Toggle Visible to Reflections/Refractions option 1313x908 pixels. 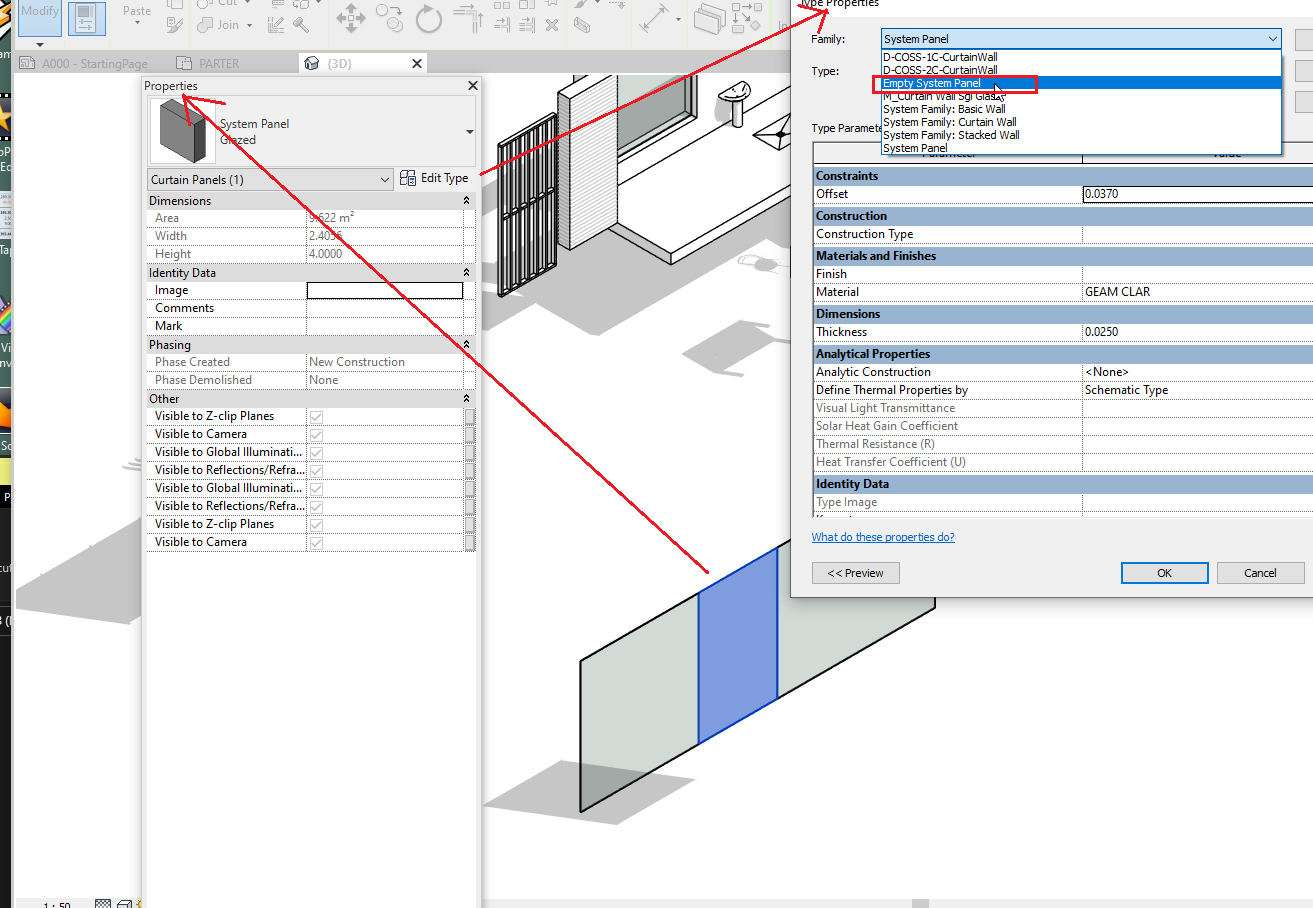pos(317,469)
